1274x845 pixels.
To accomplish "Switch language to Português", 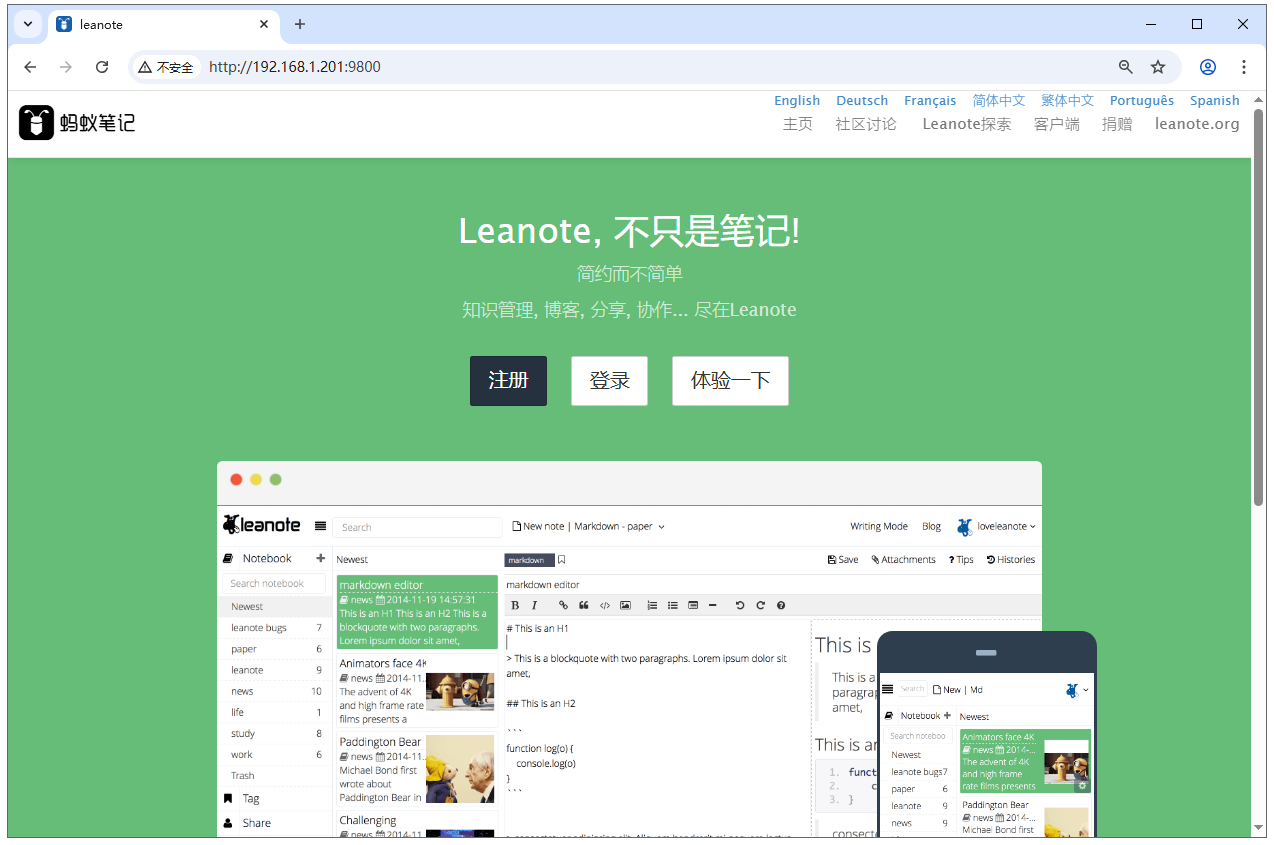I will pos(1142,100).
